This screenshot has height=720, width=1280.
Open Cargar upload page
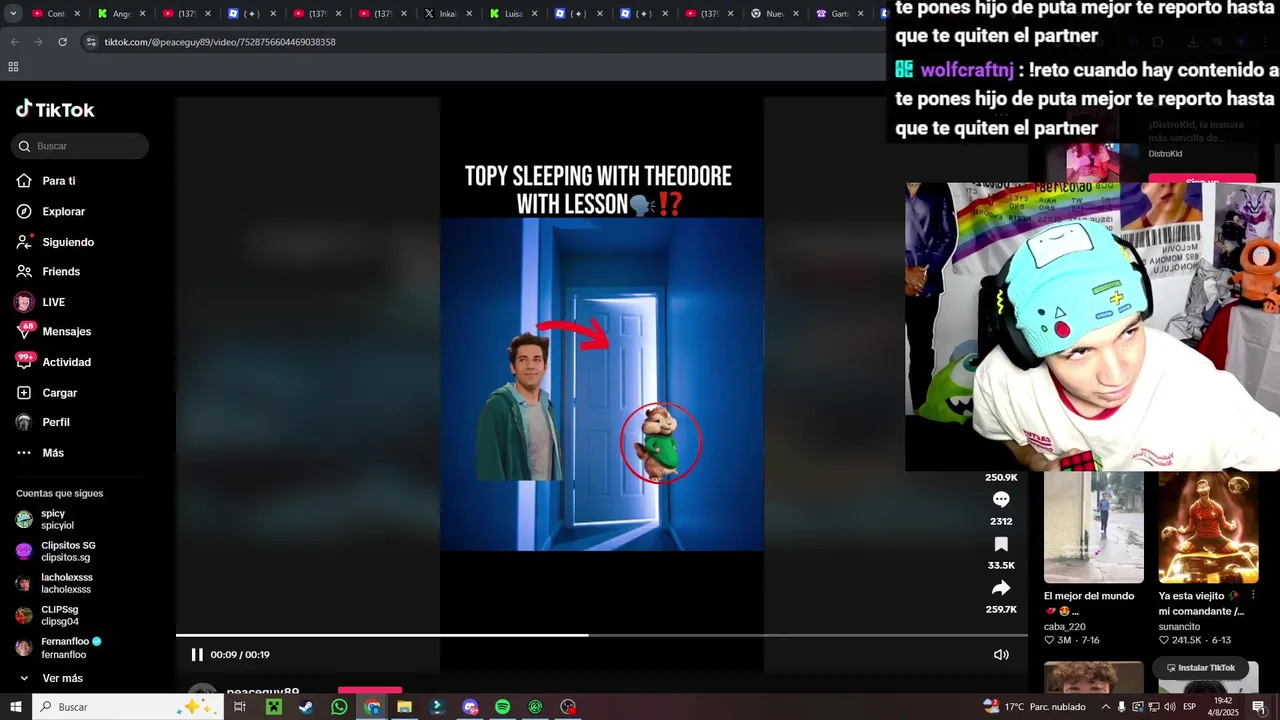pos(46,393)
